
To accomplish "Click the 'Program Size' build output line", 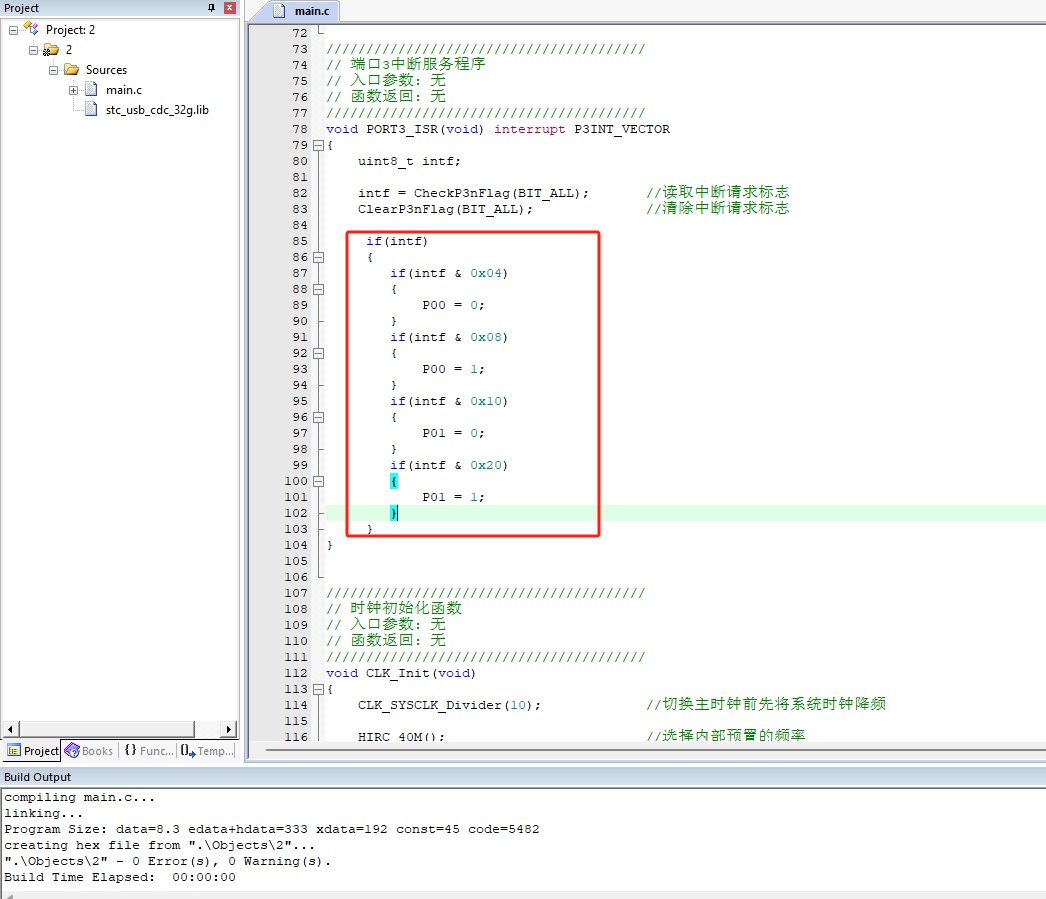I will click(x=272, y=830).
